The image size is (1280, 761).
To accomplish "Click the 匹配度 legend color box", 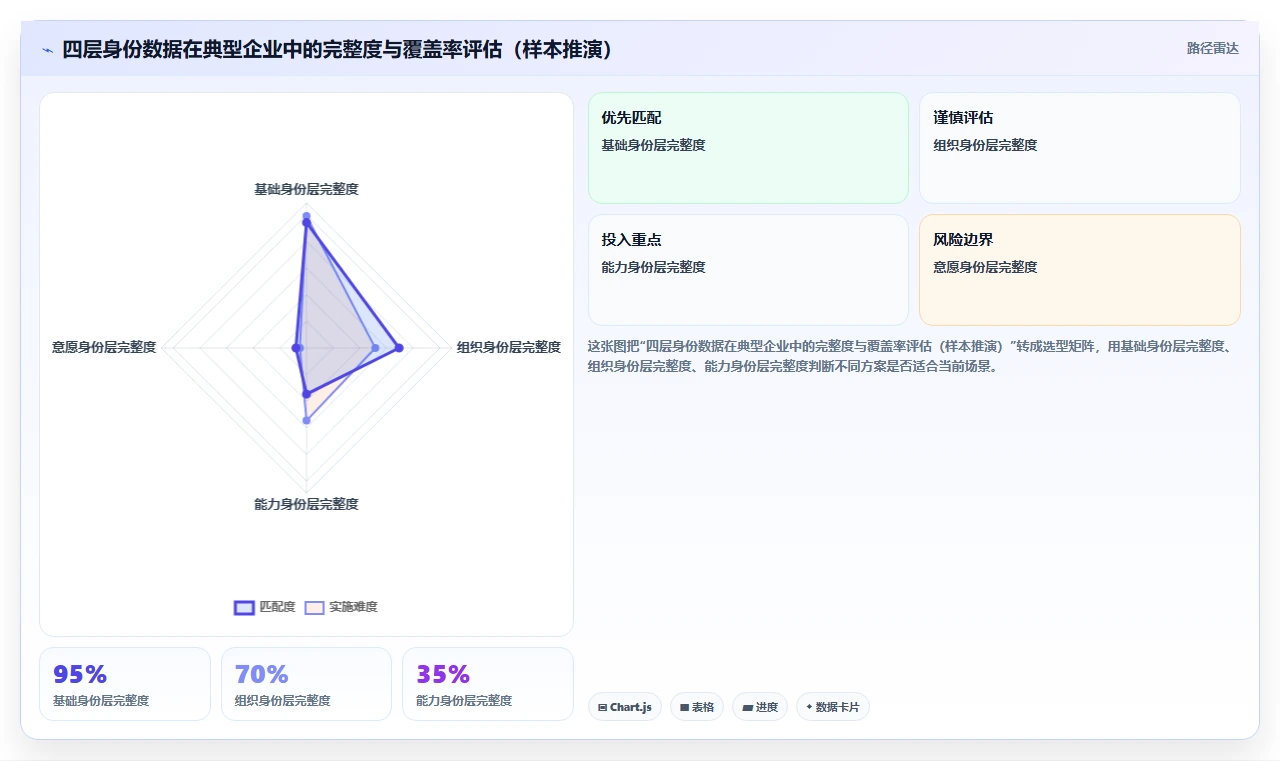I will tap(244, 607).
